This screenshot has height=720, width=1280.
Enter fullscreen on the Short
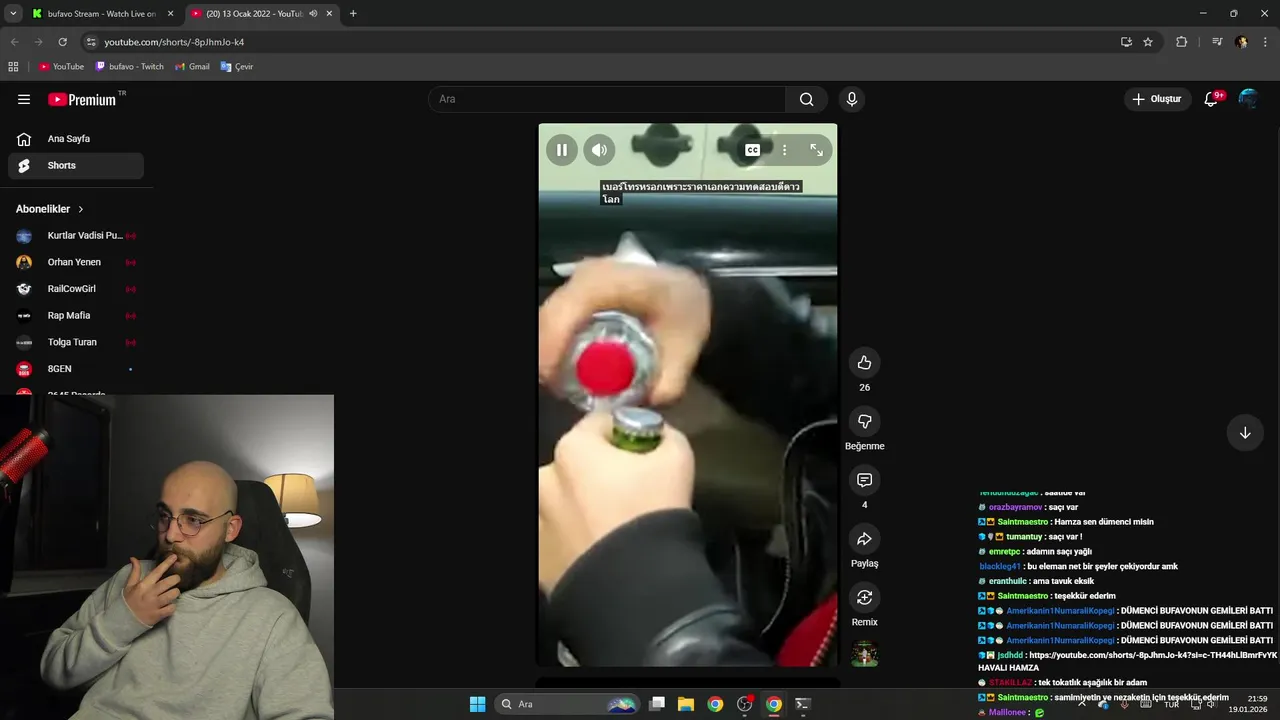click(816, 150)
